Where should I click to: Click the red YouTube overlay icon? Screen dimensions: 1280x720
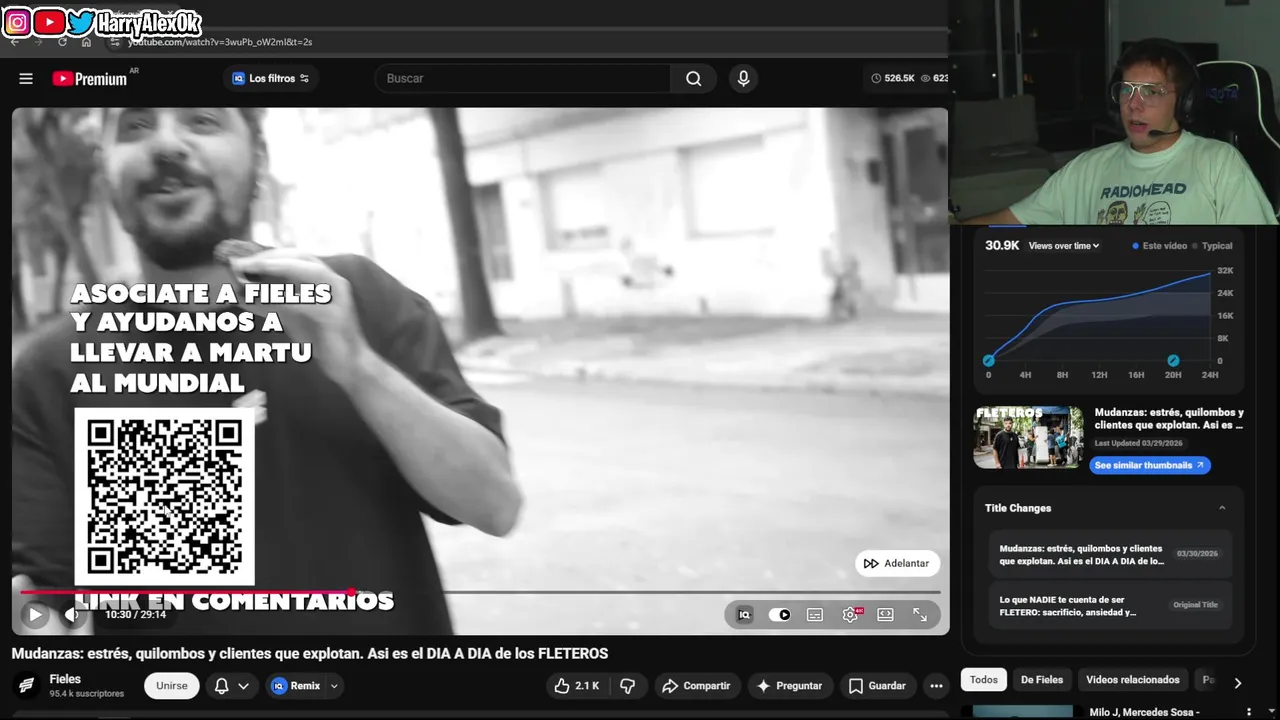49,22
